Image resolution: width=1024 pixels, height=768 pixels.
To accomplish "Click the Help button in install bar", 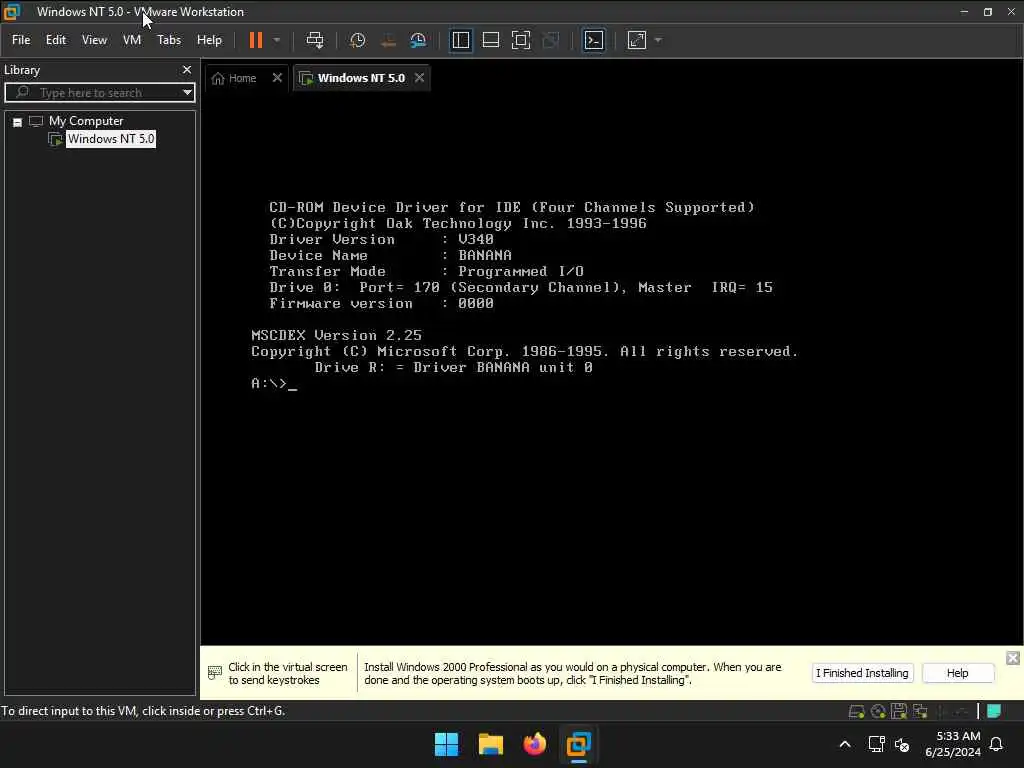I will click(x=957, y=673).
